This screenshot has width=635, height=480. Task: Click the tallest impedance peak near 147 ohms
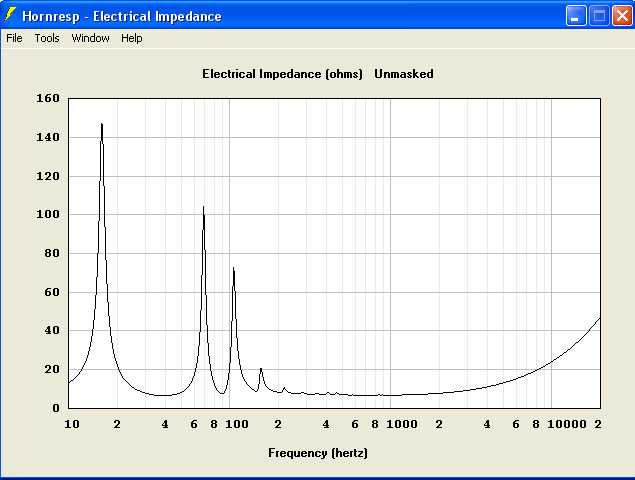102,124
